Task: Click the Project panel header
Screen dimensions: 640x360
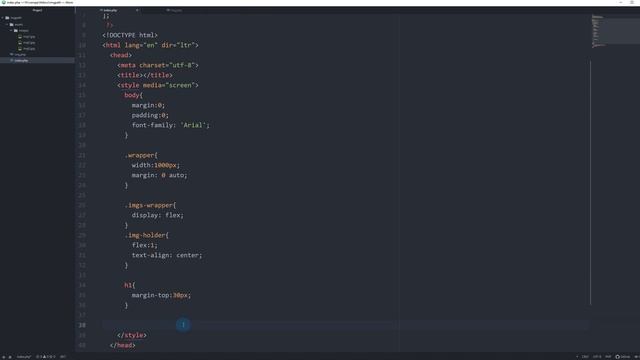Action: tap(37, 10)
